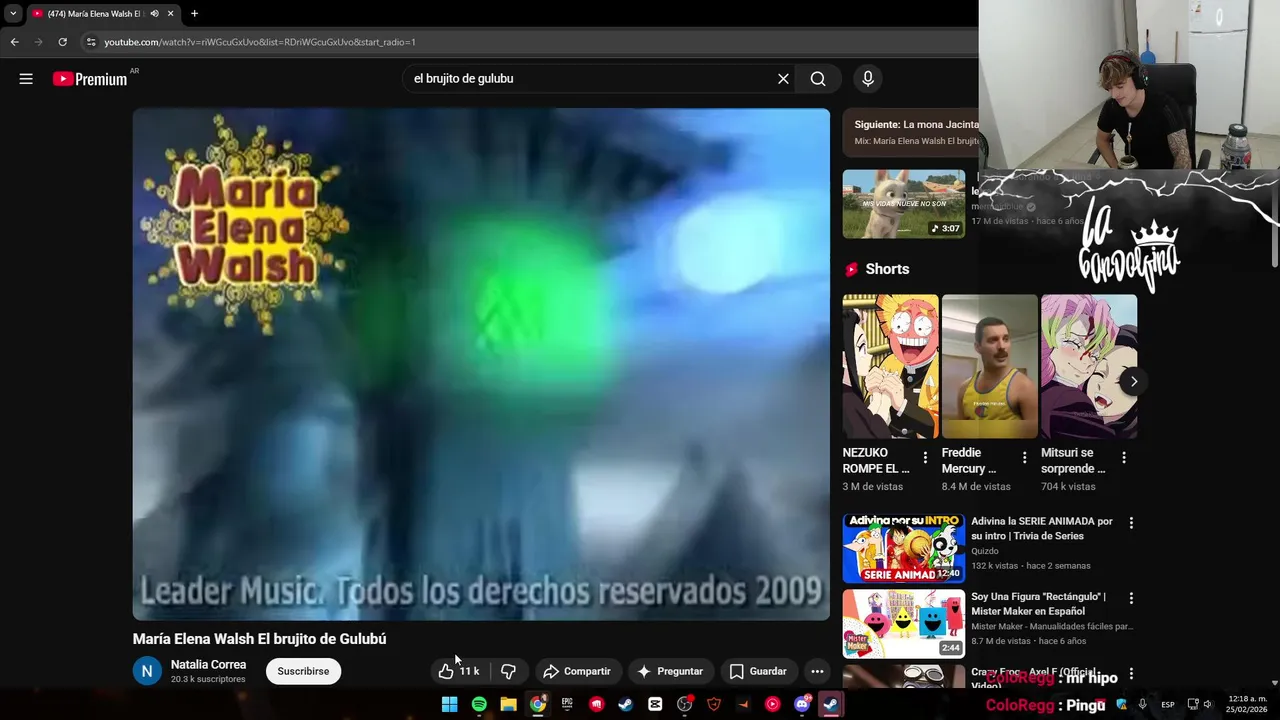Change ESP keyboard language indicator
The image size is (1280, 720).
coord(1168,705)
